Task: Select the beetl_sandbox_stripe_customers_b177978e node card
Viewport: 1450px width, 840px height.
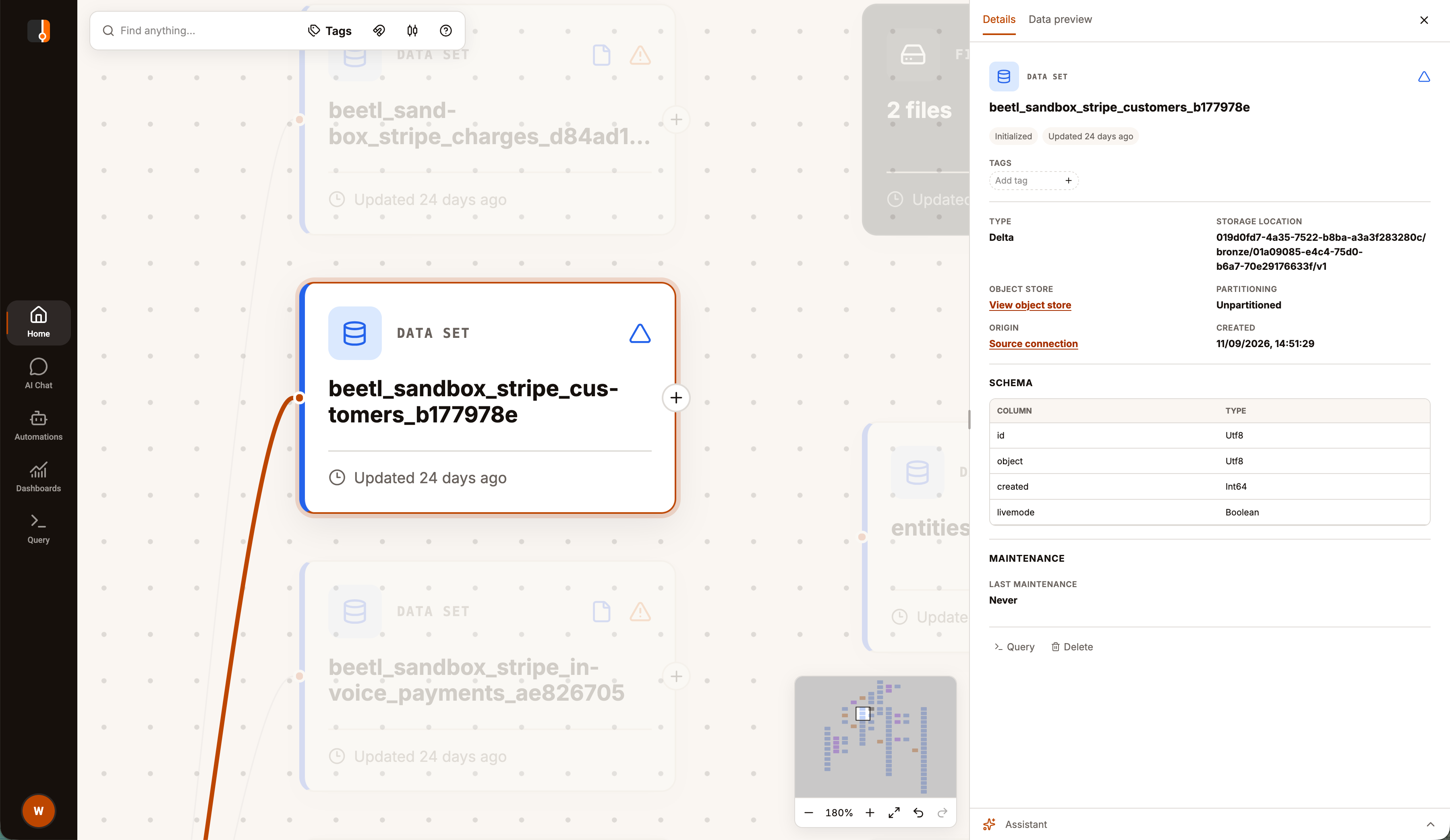Action: (x=488, y=398)
